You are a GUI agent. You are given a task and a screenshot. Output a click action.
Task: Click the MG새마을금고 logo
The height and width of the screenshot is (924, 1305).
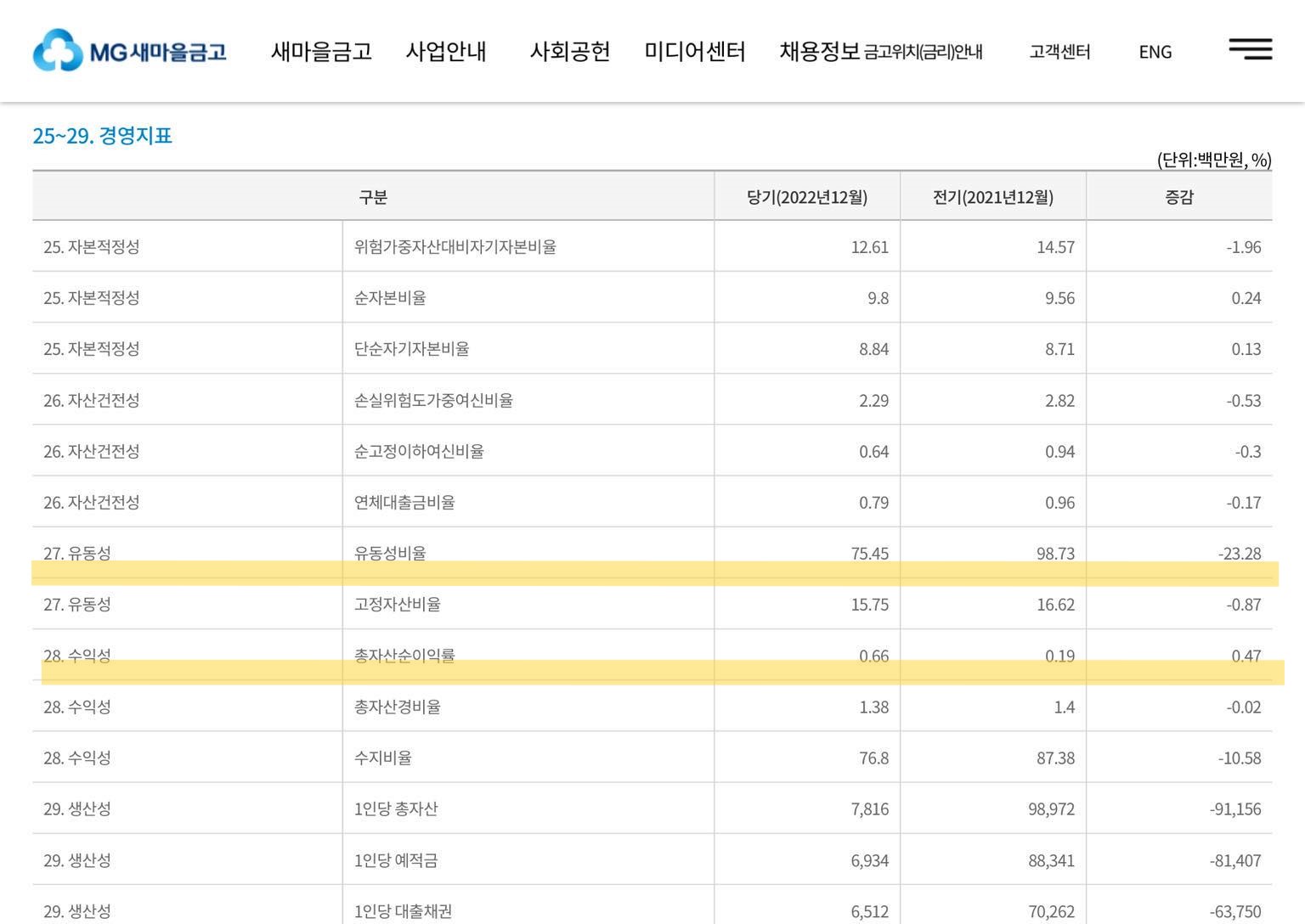129,51
